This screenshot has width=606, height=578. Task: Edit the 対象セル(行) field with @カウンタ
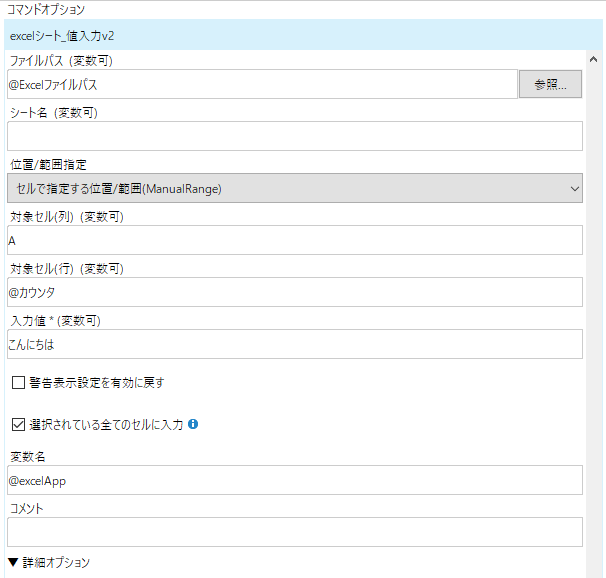pyautogui.click(x=295, y=292)
